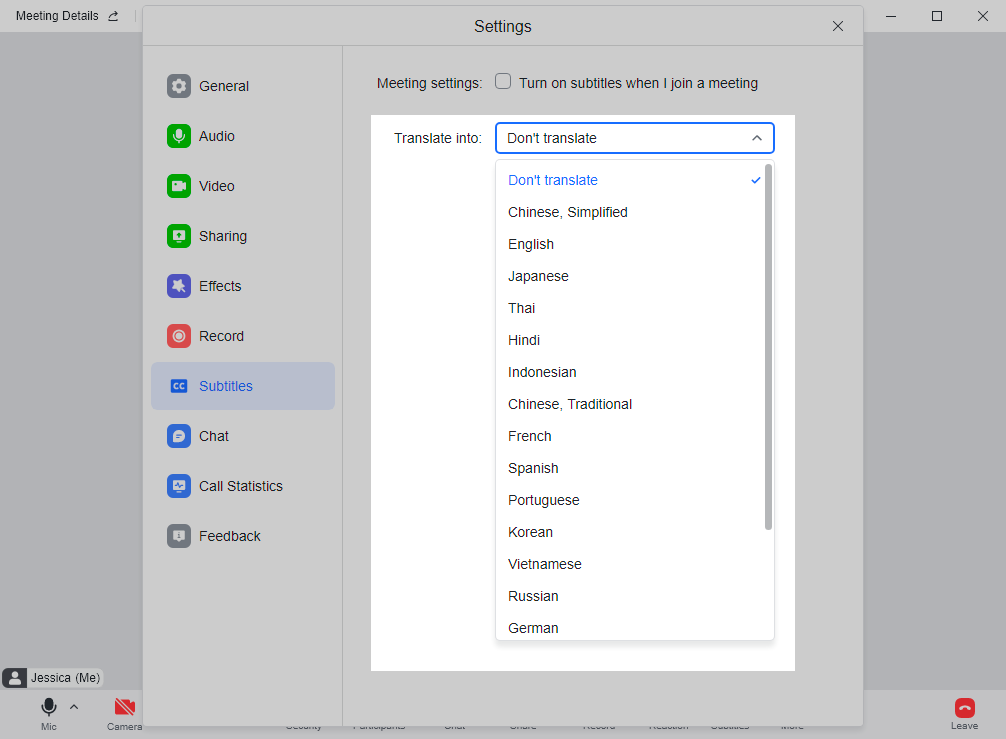The height and width of the screenshot is (739, 1006).
Task: Select the Record settings icon
Action: pyautogui.click(x=179, y=336)
